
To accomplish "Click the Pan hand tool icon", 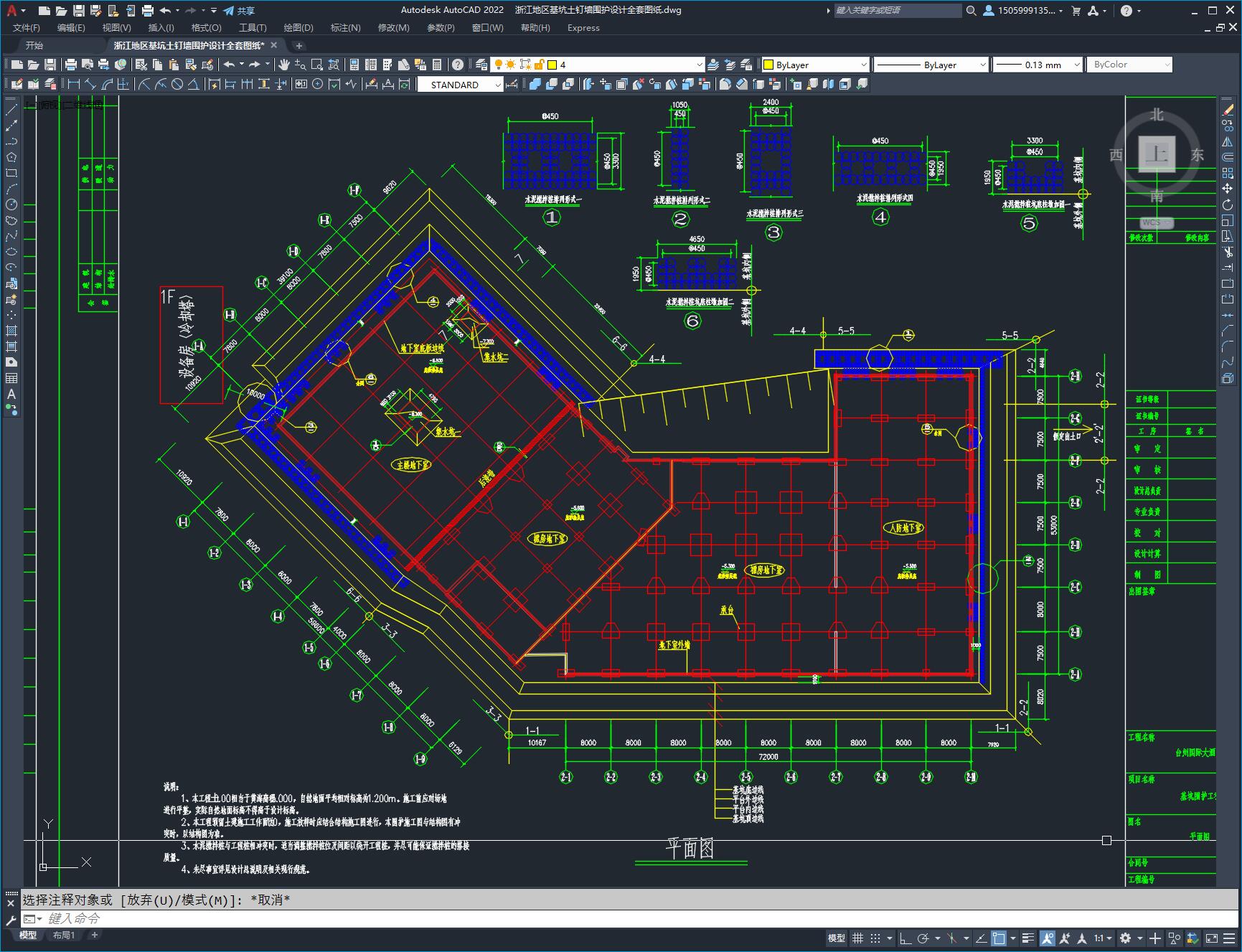I will click(284, 65).
